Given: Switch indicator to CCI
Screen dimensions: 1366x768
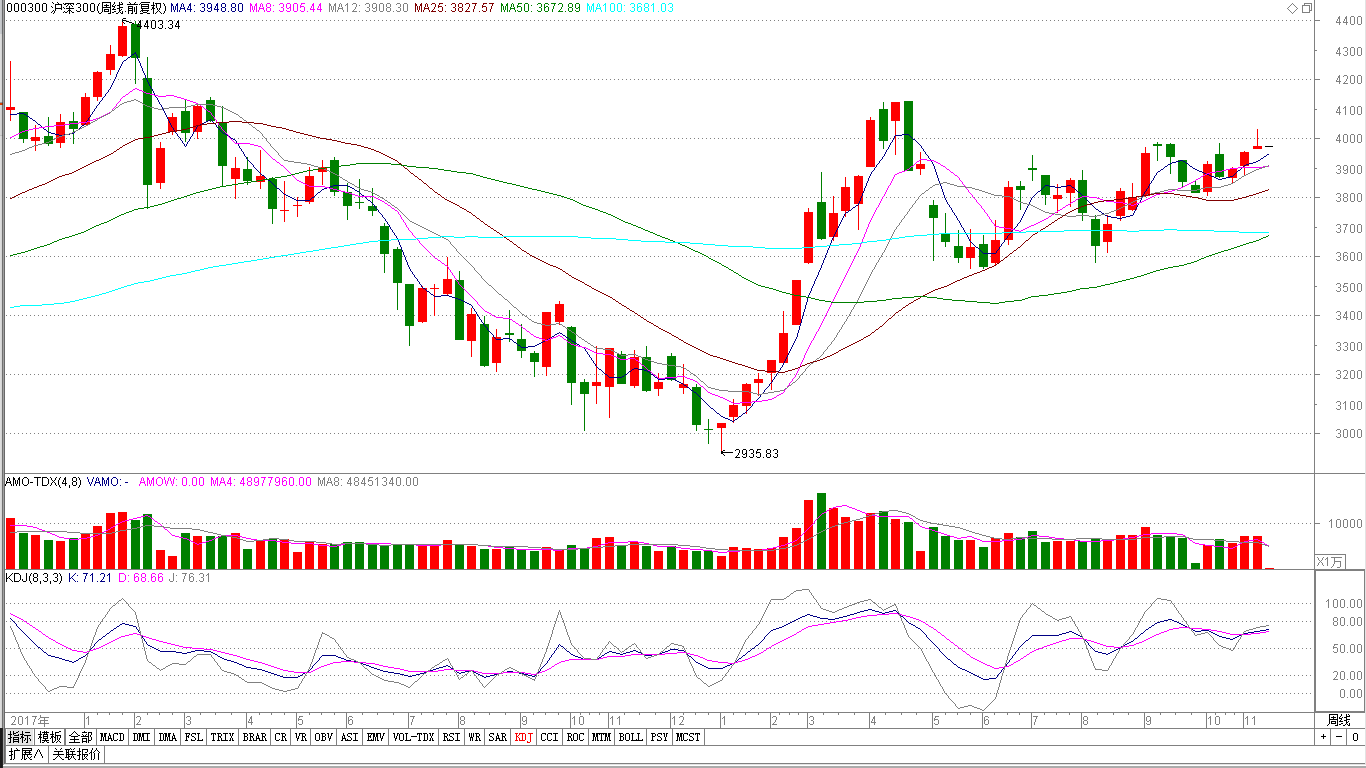Looking at the screenshot, I should click(x=549, y=737).
